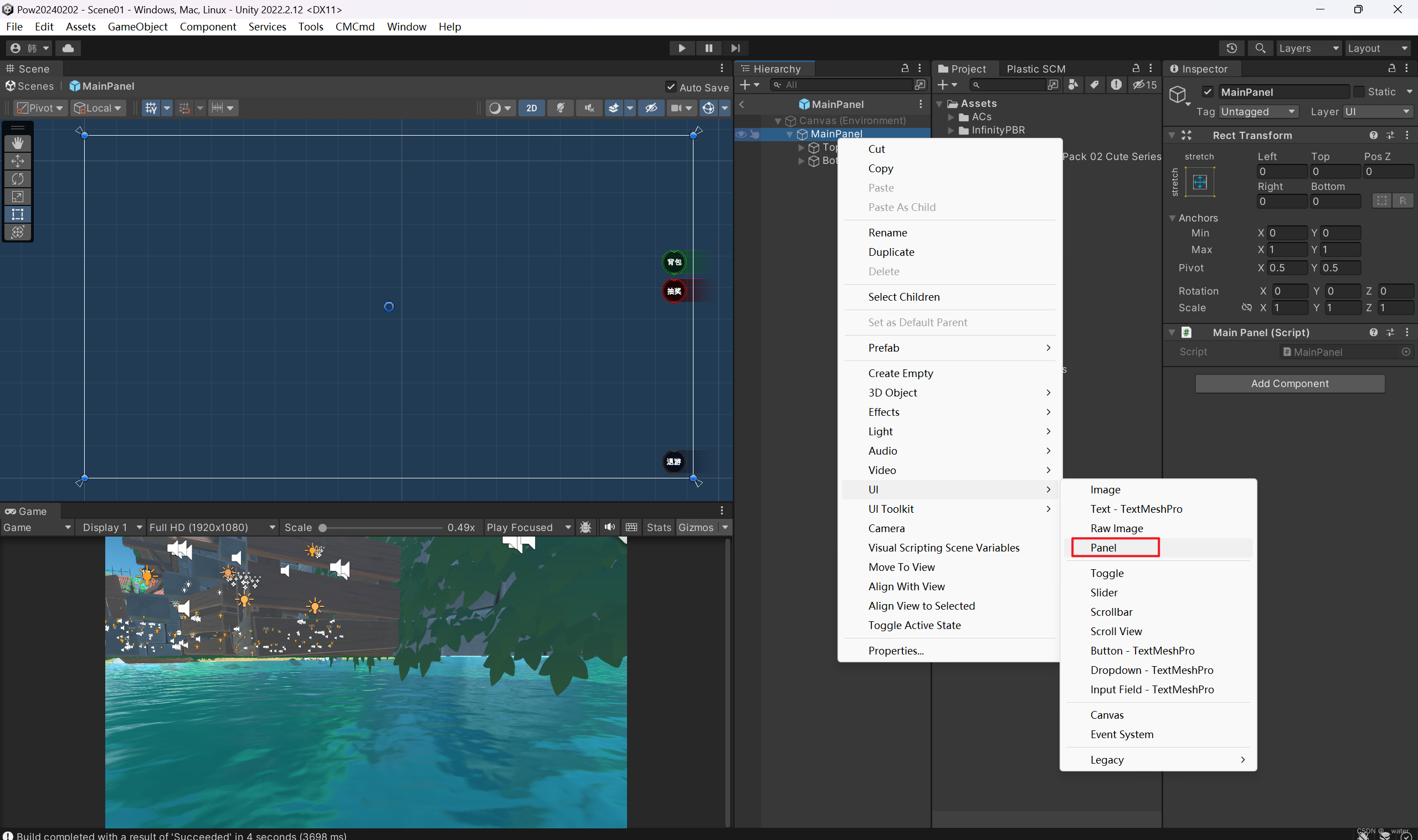Viewport: 1418px width, 840px height.
Task: Toggle 2D mode in the Scene view
Action: point(531,107)
